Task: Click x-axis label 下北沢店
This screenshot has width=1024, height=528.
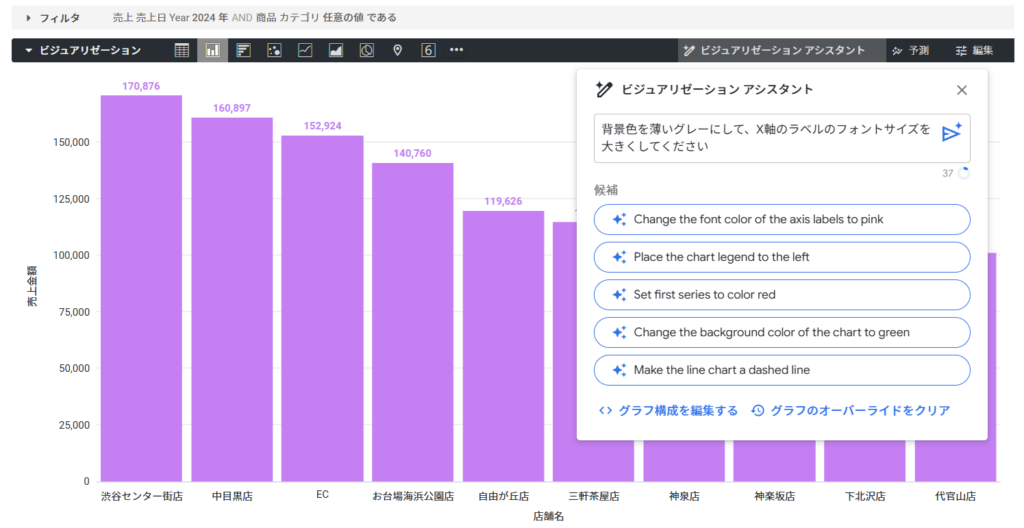Action: 865,497
